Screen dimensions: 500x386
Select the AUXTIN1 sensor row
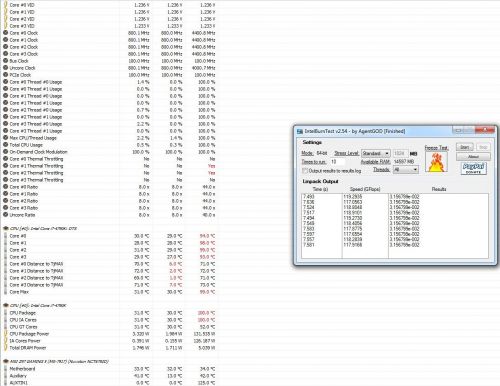point(109,383)
